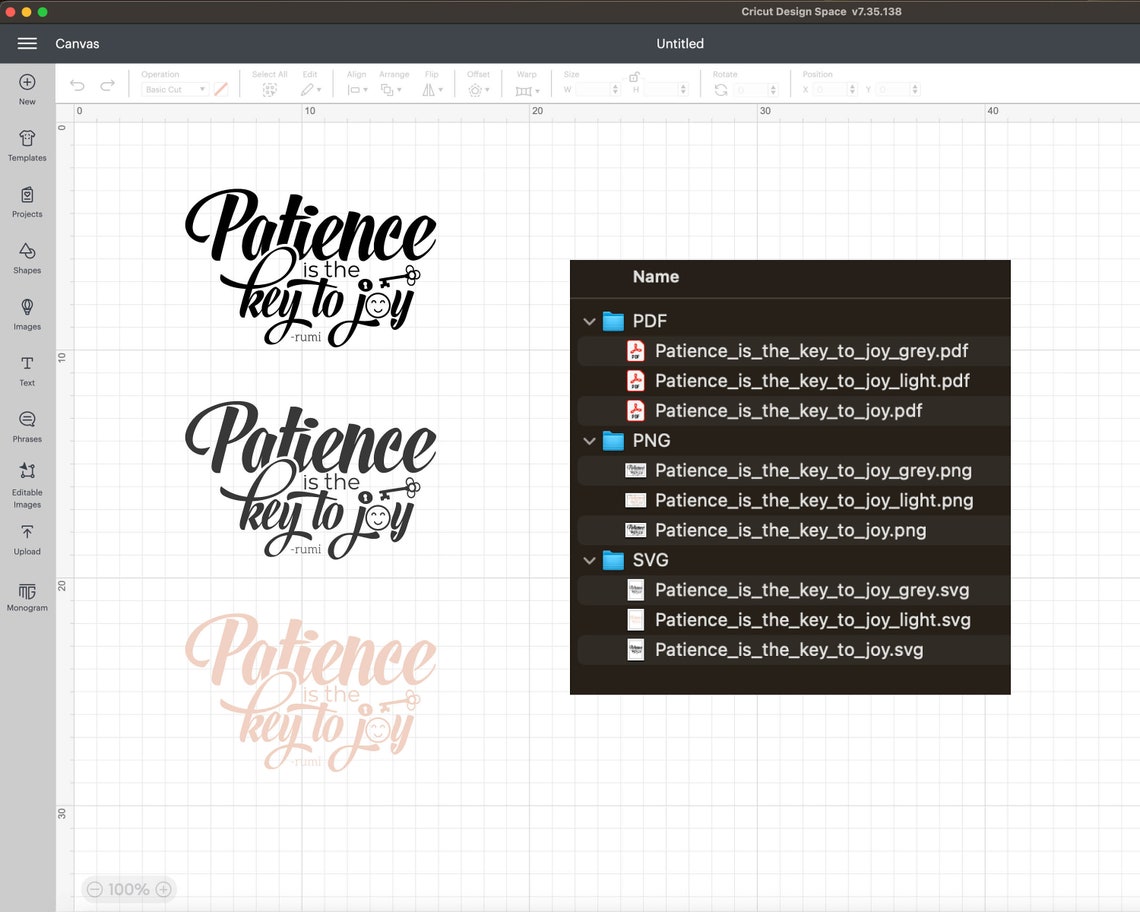Open the Images library
This screenshot has width=1140, height=912.
point(26,313)
